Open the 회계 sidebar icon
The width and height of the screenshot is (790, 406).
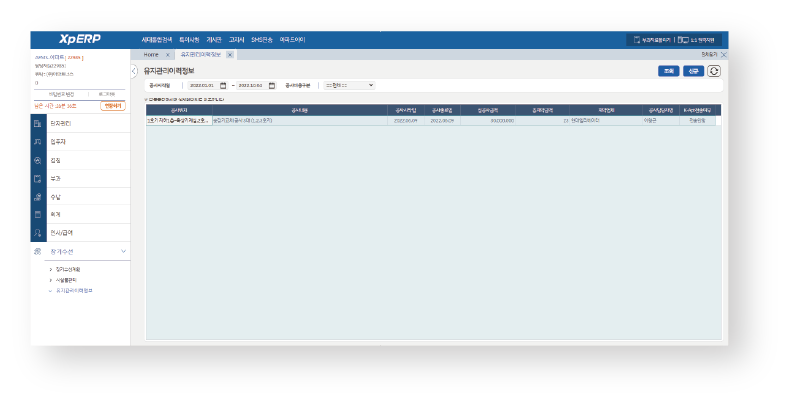click(x=38, y=215)
